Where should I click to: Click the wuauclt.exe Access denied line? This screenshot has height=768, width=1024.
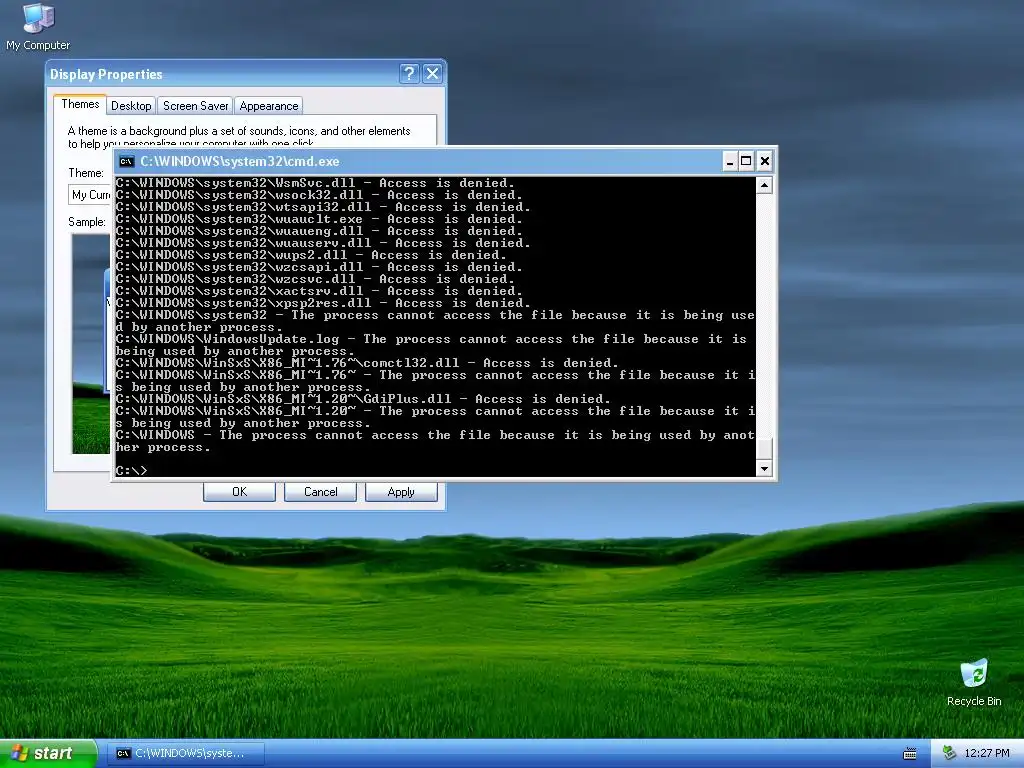point(319,219)
